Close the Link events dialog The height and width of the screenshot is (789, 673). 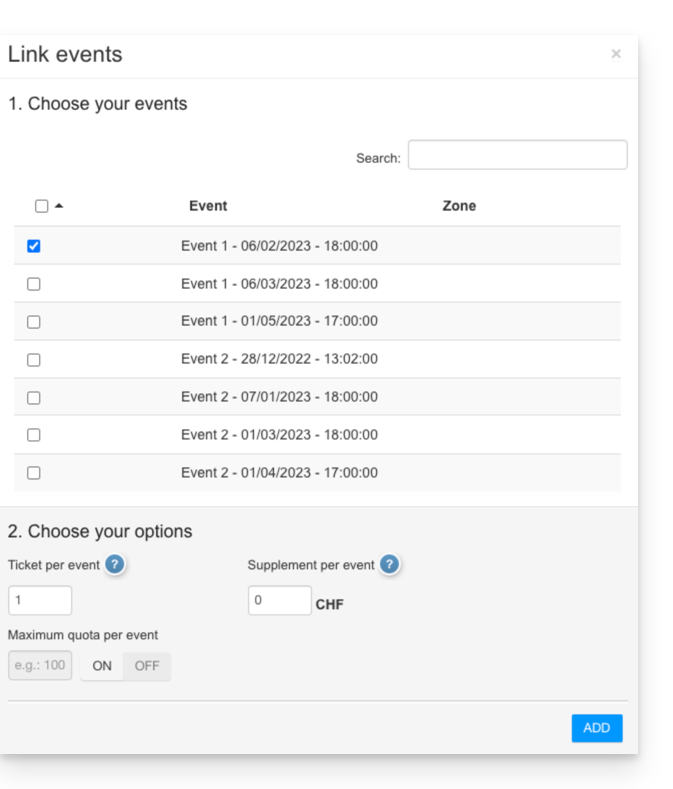(x=616, y=54)
